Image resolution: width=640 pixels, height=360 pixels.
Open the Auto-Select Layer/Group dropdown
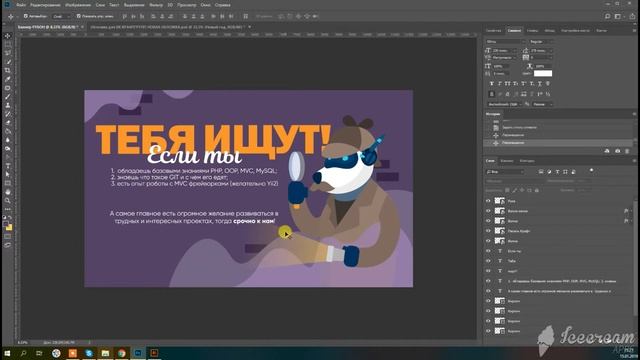[x=61, y=16]
